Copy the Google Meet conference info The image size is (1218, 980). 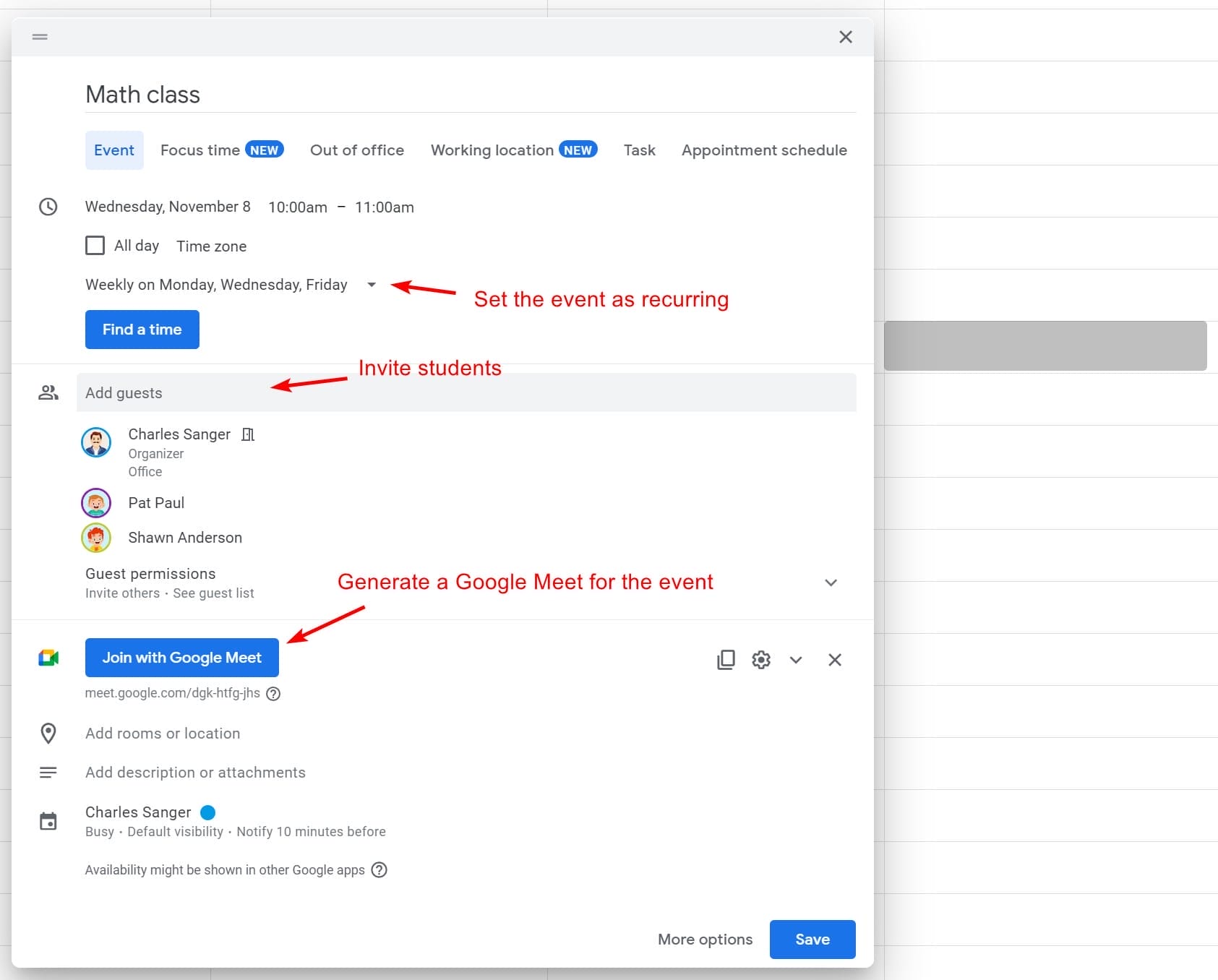(725, 660)
